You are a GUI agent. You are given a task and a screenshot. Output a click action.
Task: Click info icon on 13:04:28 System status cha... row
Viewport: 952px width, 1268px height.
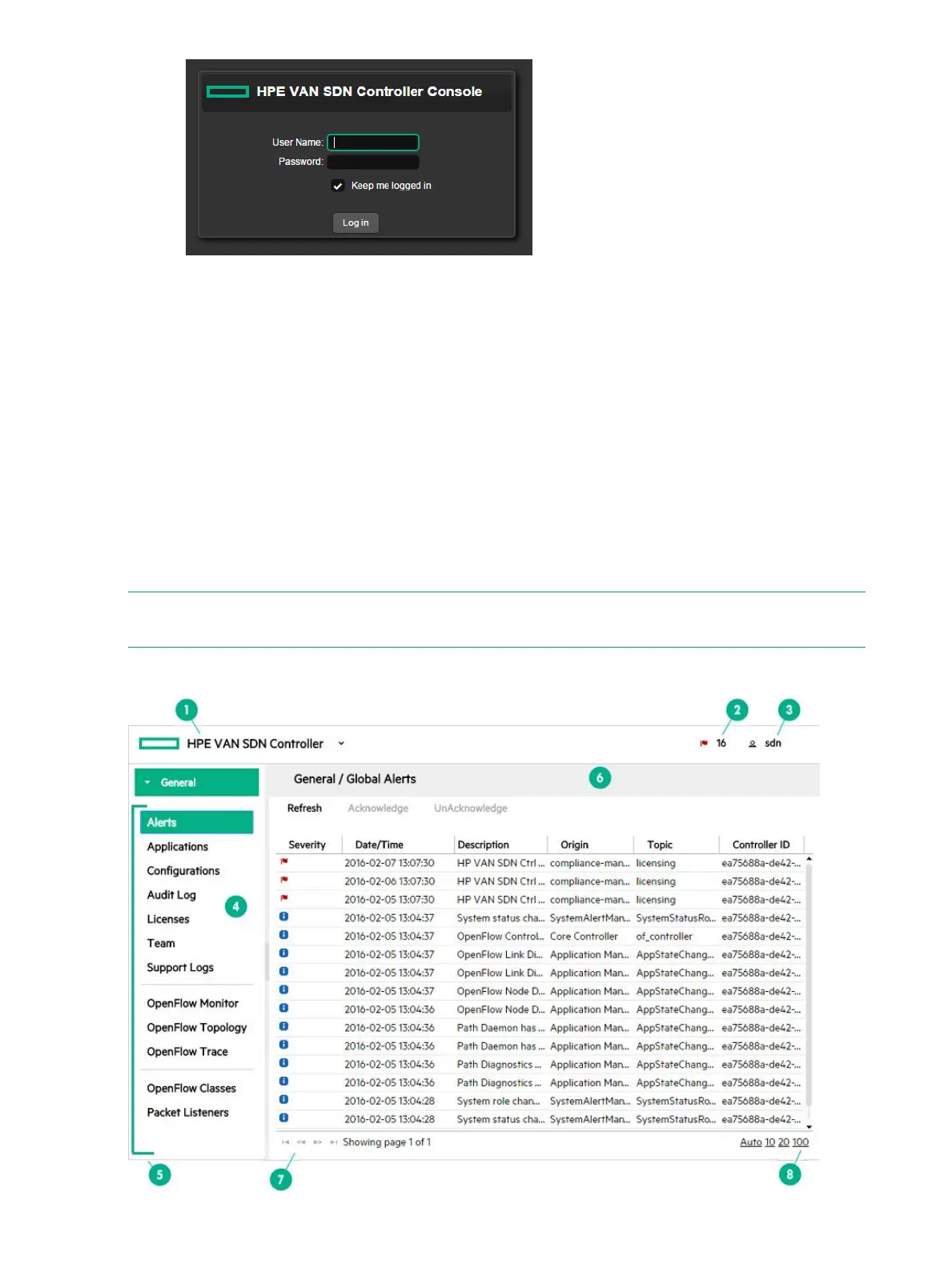[x=283, y=1118]
